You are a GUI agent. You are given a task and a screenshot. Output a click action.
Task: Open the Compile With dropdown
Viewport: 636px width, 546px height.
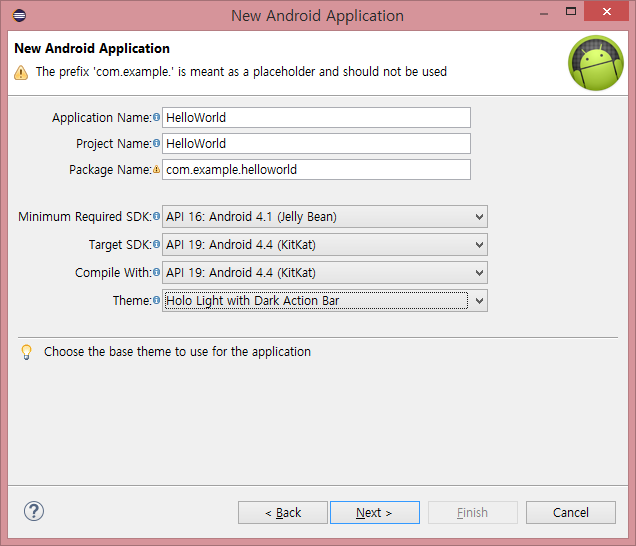pos(324,273)
